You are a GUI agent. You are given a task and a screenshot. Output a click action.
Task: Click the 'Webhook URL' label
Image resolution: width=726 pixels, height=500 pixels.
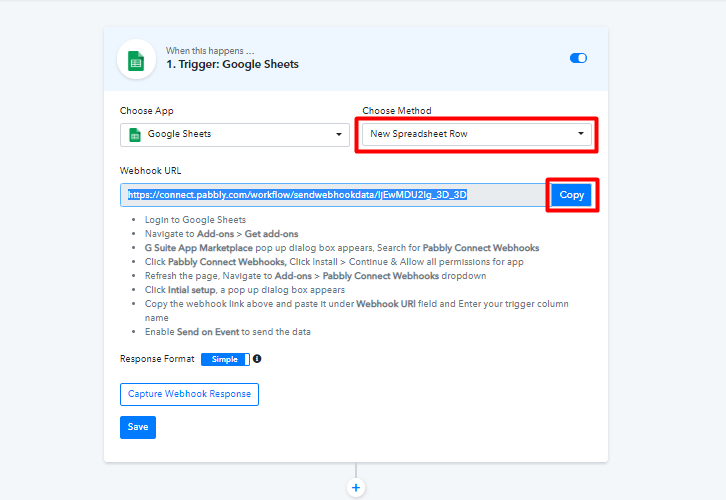tap(150, 171)
